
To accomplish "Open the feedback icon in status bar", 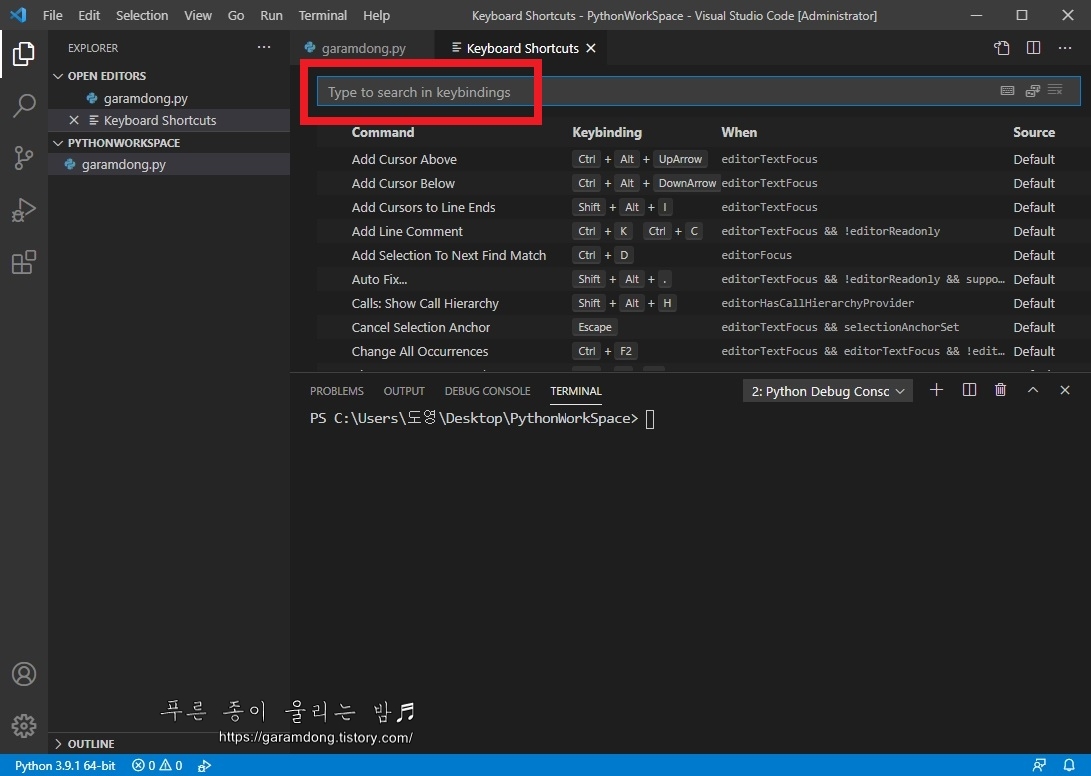I will [1039, 766].
